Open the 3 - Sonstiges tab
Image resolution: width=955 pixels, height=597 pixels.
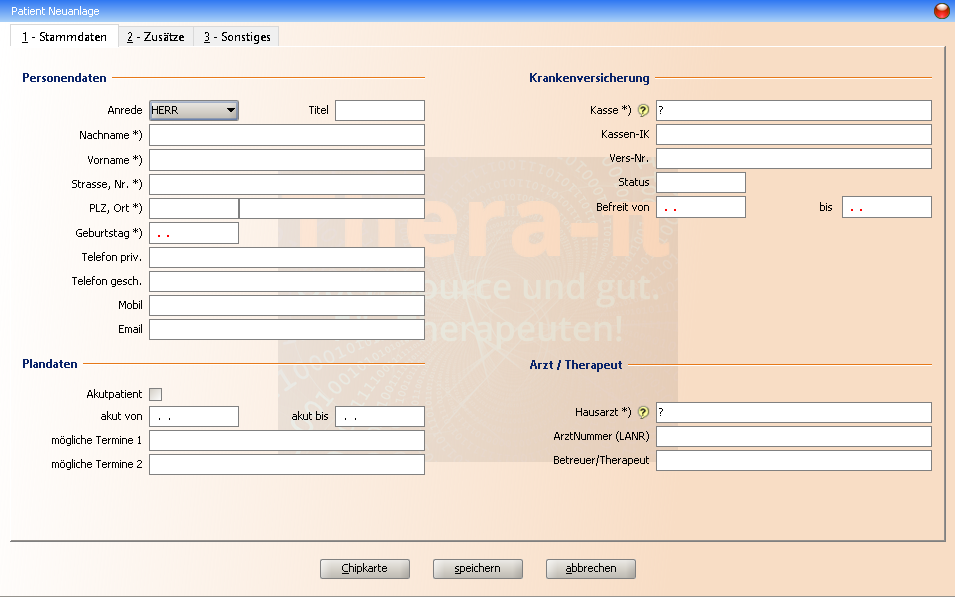tap(237, 37)
